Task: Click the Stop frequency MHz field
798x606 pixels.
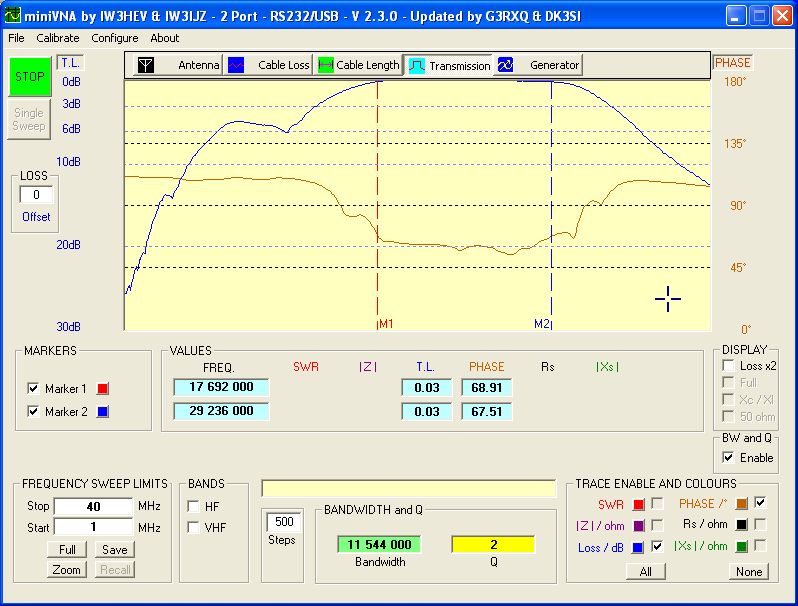Action: 92,507
